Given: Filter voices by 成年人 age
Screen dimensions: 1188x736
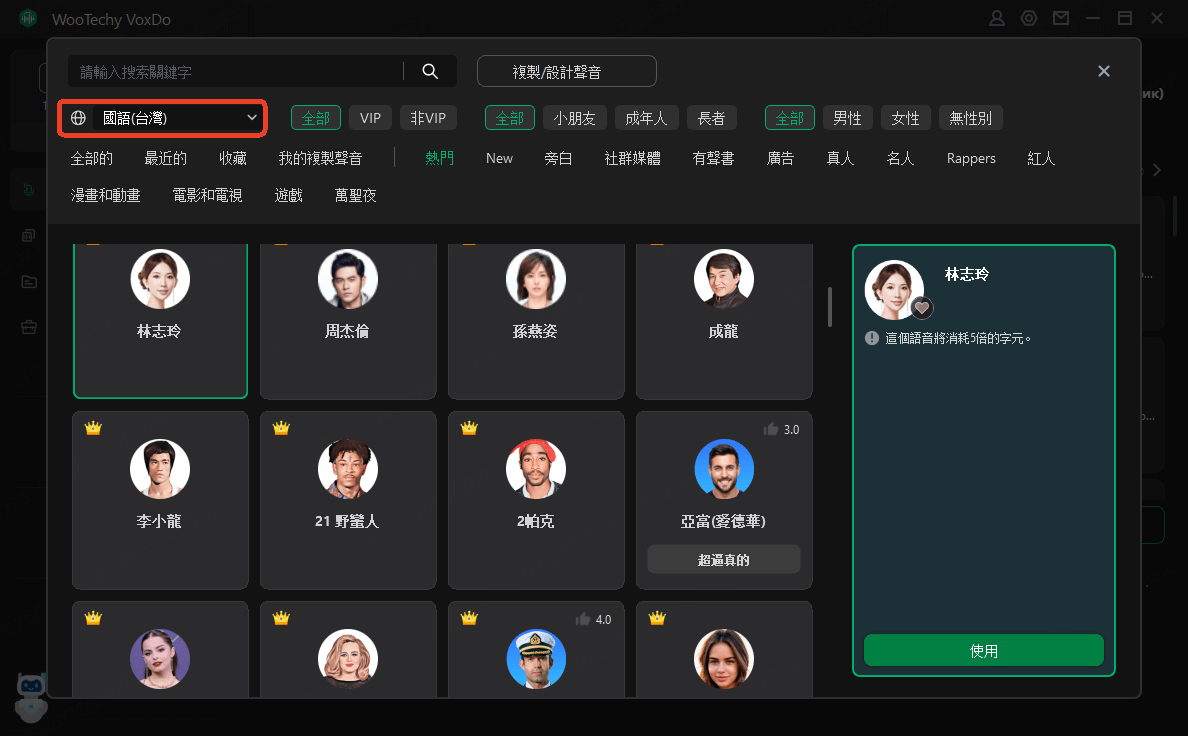Looking at the screenshot, I should tap(646, 118).
